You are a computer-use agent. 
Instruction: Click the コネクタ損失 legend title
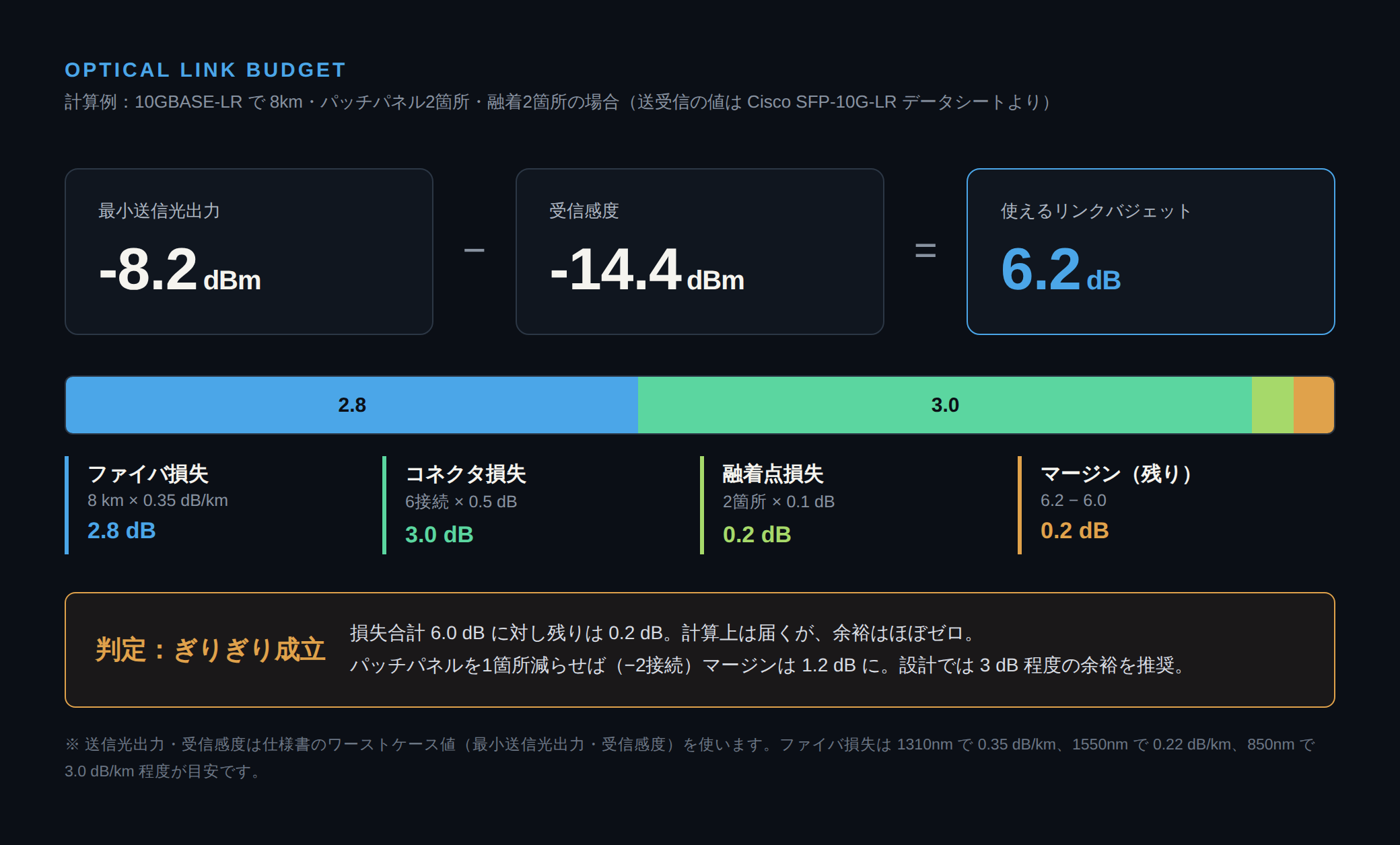coord(466,474)
